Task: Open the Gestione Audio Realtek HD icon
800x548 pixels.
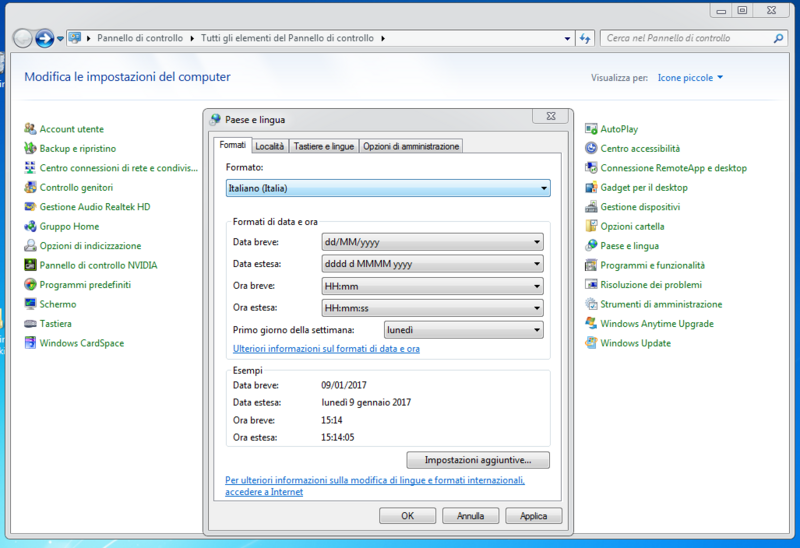Action: (x=31, y=207)
